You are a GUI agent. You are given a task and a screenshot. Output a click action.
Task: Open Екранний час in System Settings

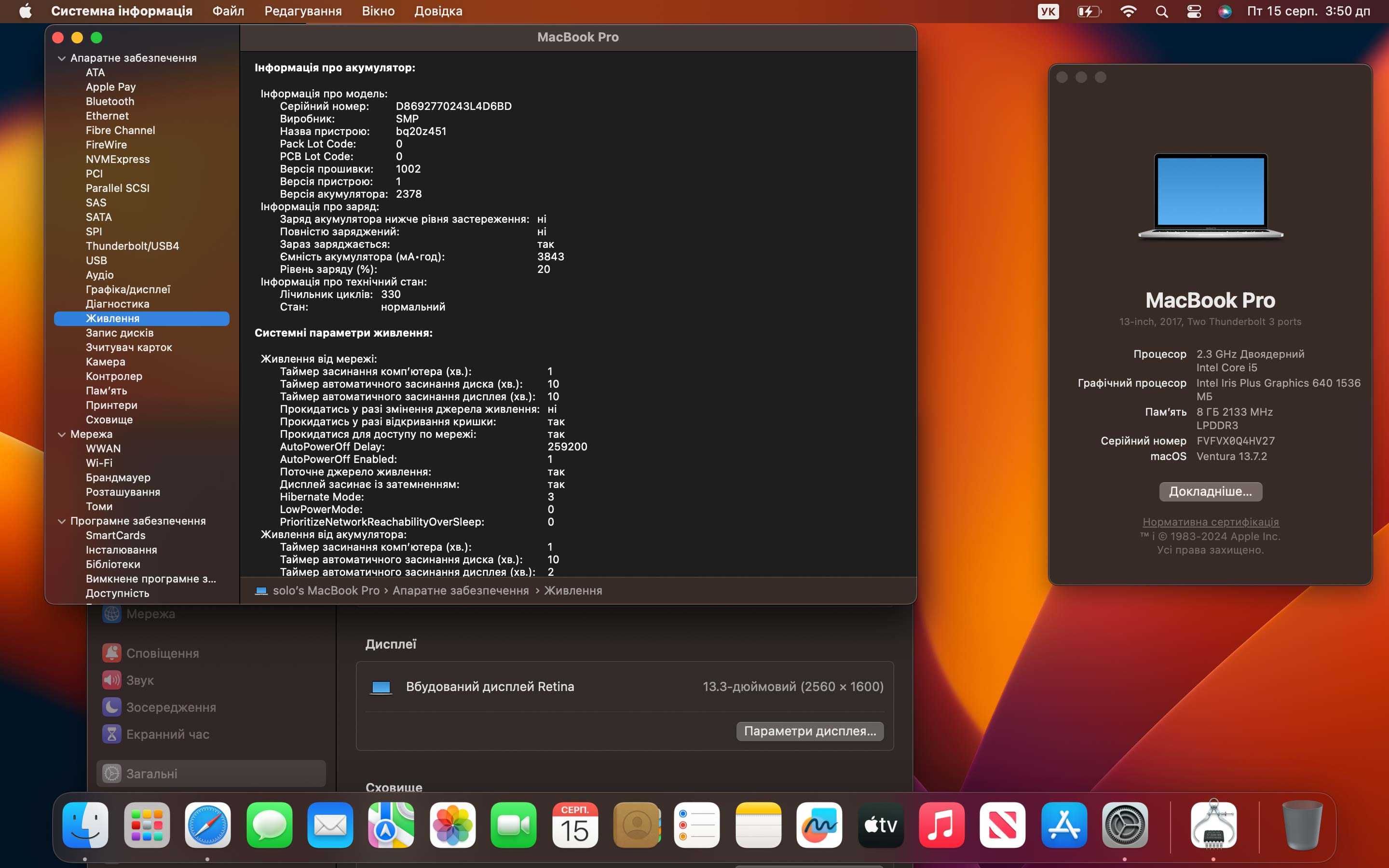(x=211, y=734)
